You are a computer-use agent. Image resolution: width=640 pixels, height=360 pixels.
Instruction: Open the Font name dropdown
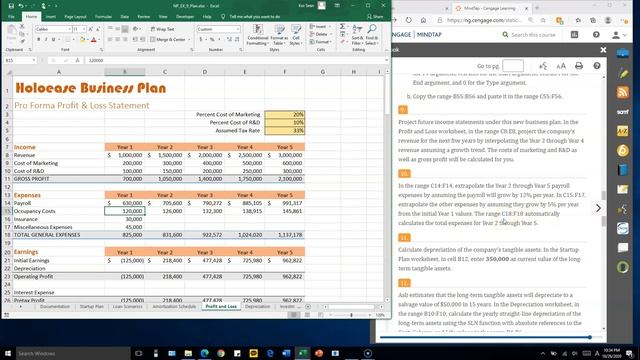[x=69, y=29]
